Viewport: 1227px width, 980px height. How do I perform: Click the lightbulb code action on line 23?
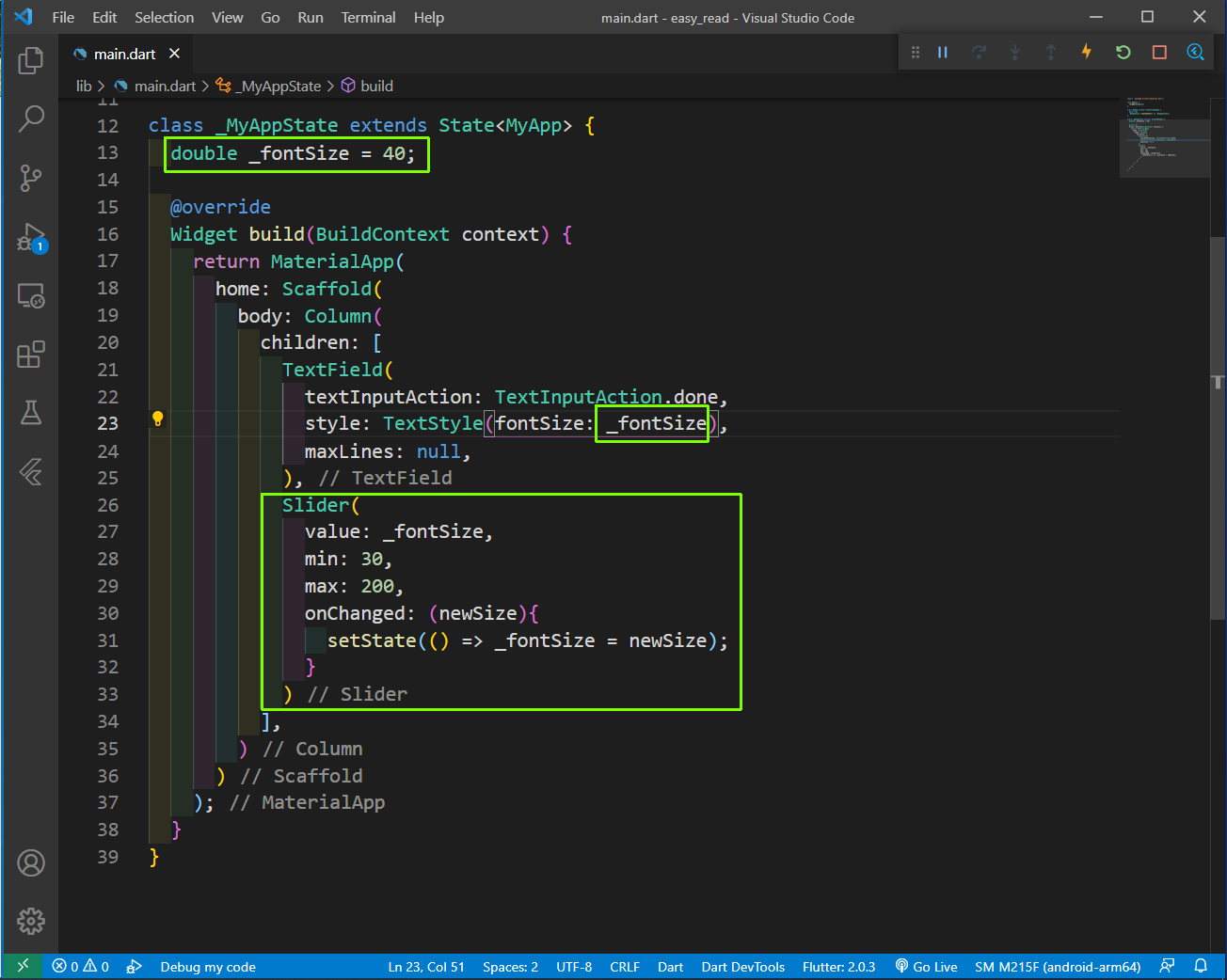pos(158,419)
